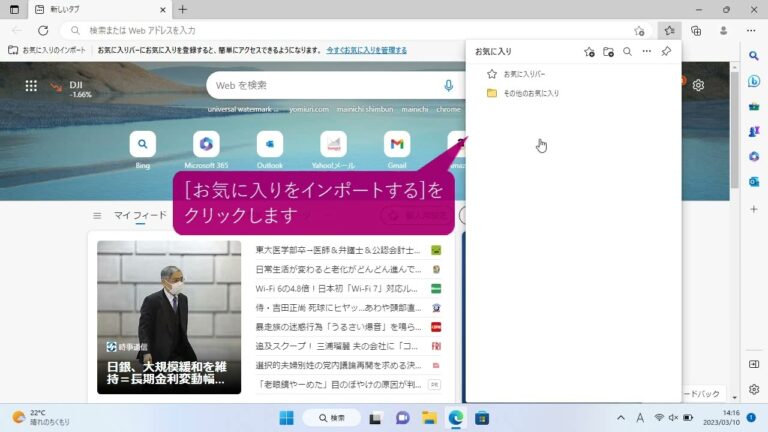Hide the sidebar toggle icon

(754, 364)
